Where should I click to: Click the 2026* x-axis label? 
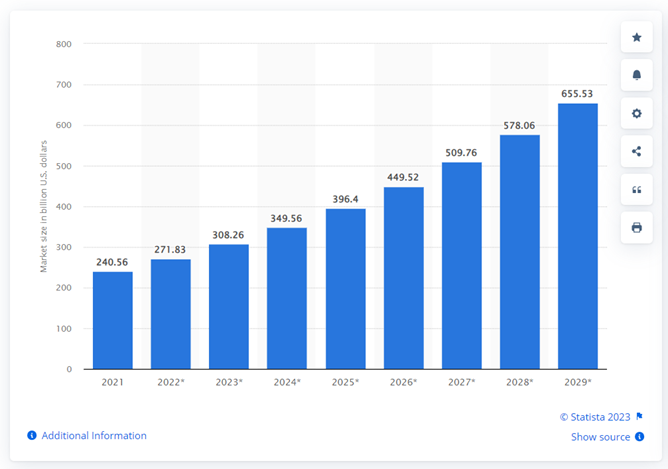(x=403, y=382)
